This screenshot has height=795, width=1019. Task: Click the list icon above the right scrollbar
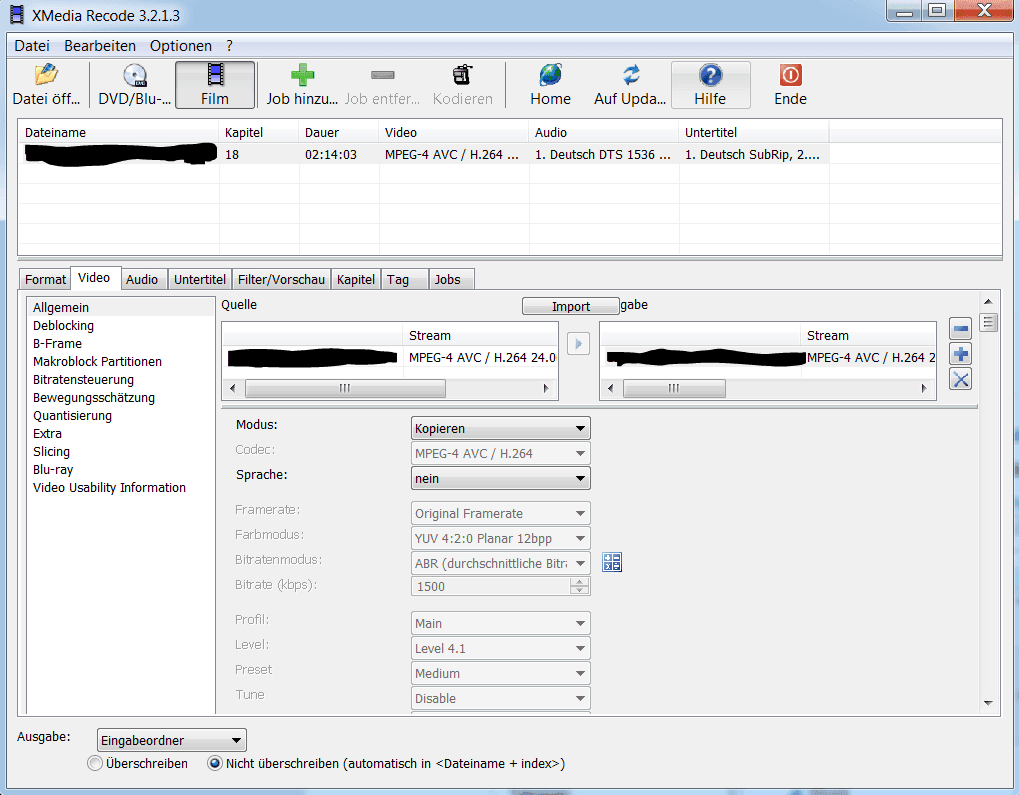click(988, 323)
